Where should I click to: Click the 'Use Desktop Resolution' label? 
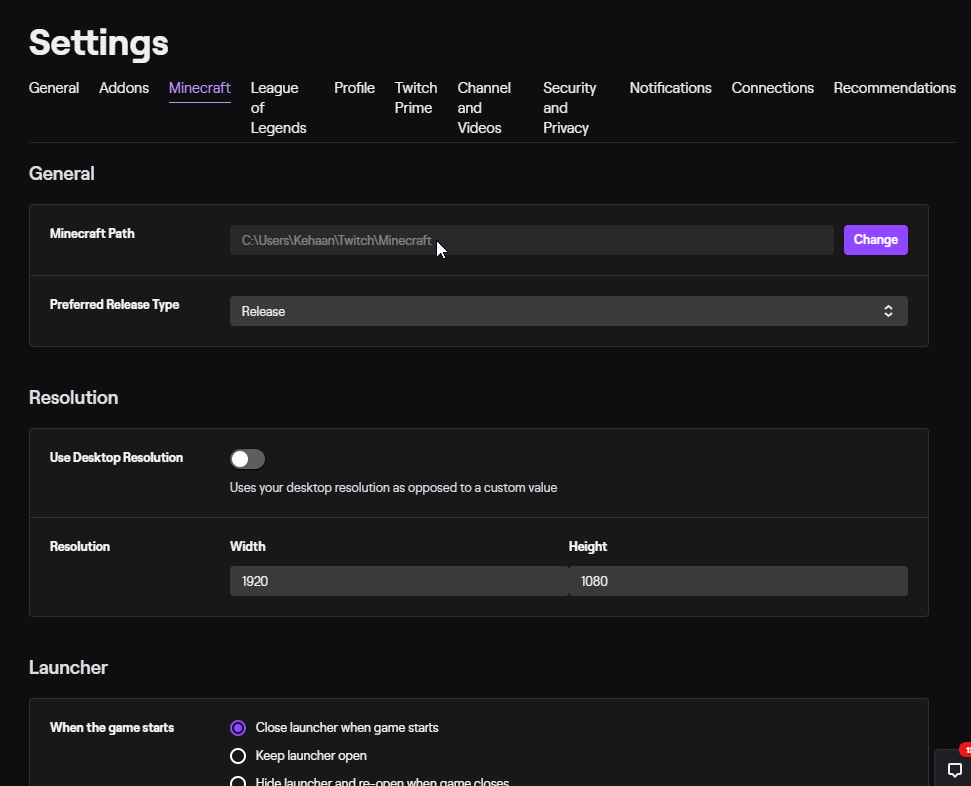point(116,458)
